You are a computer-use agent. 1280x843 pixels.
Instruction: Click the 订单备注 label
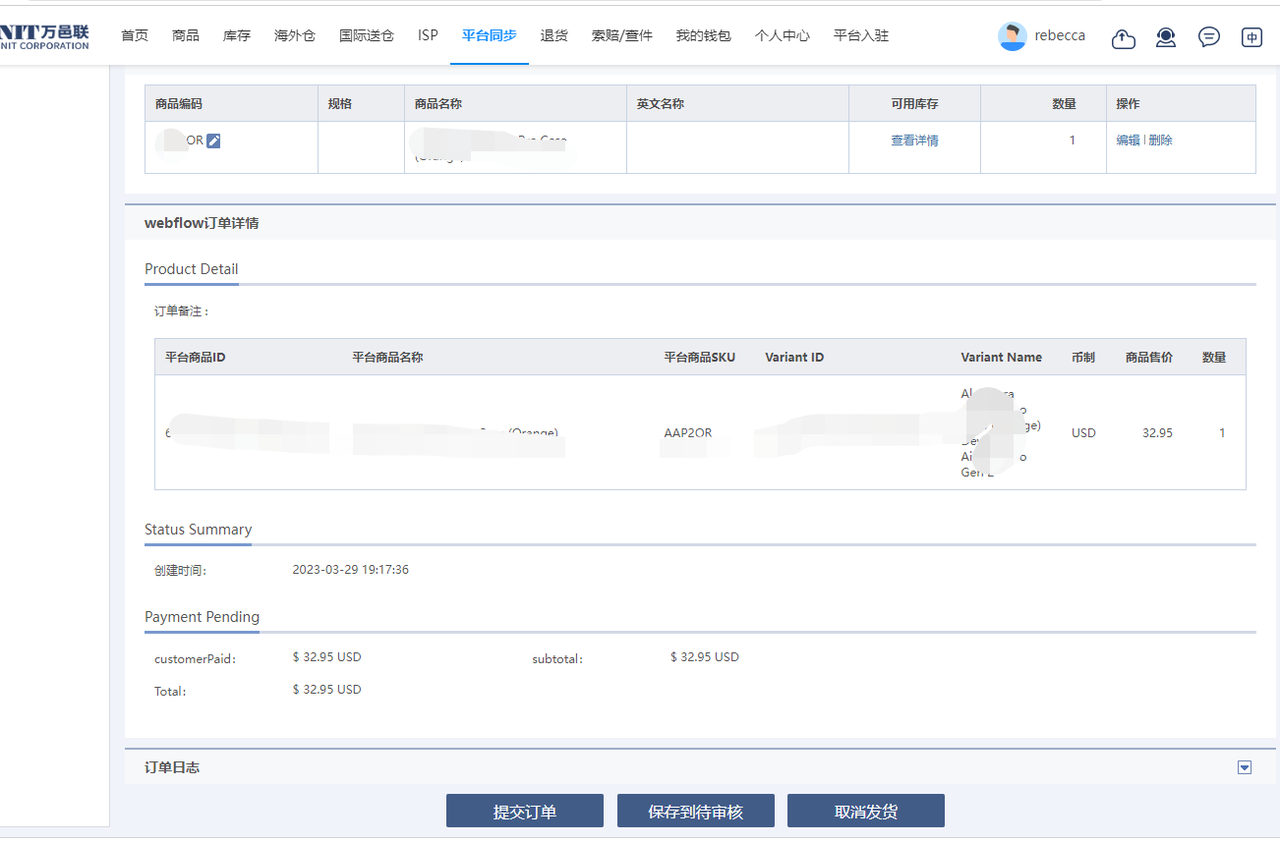[182, 312]
